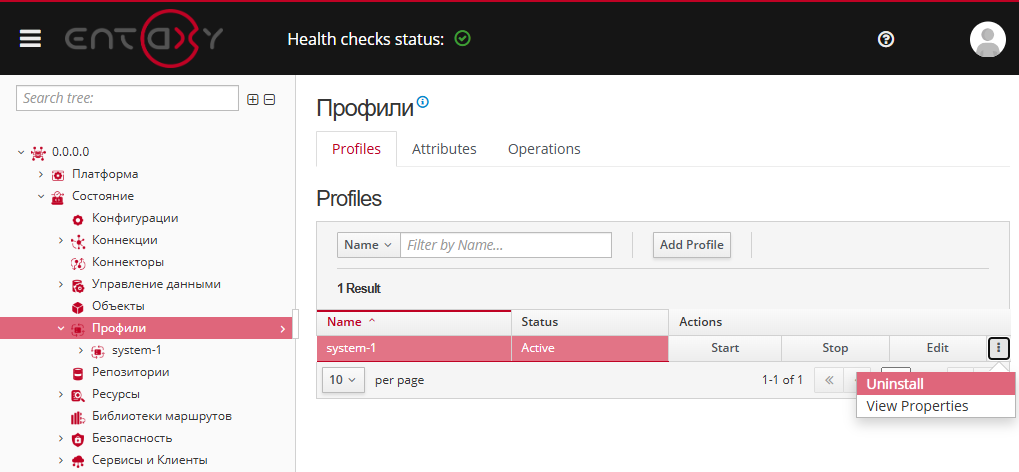This screenshot has height=472, width=1019.
Task: Edit the system-1 profile
Action: 938,348
